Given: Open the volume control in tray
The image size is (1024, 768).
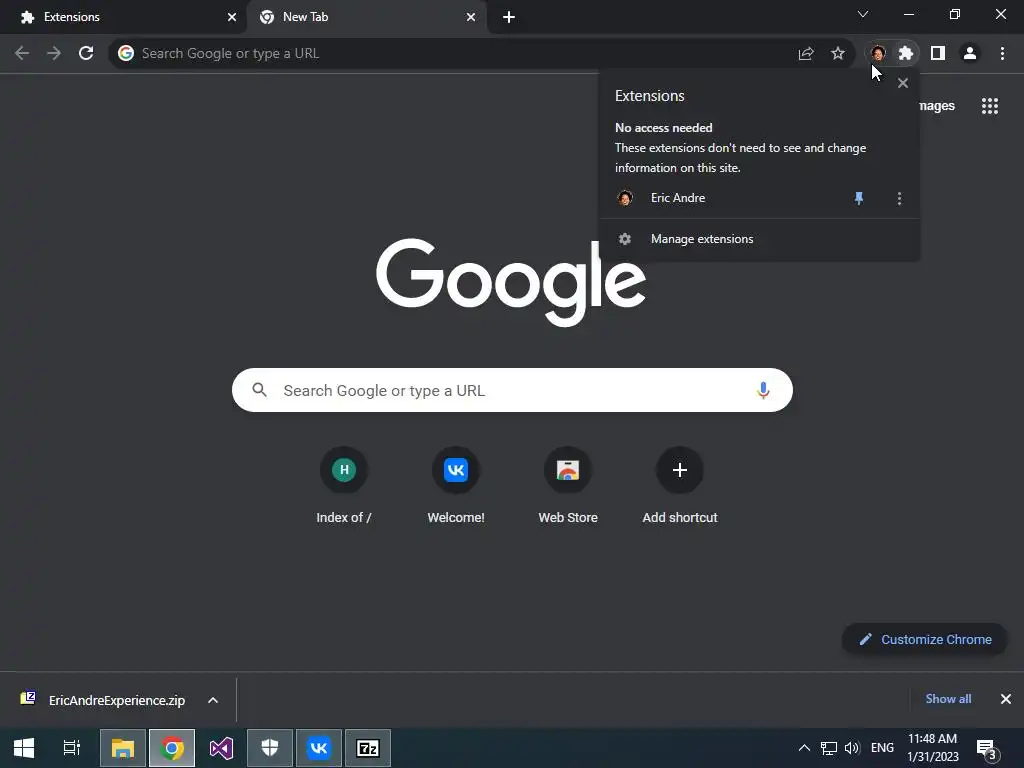Looking at the screenshot, I should click(x=852, y=748).
